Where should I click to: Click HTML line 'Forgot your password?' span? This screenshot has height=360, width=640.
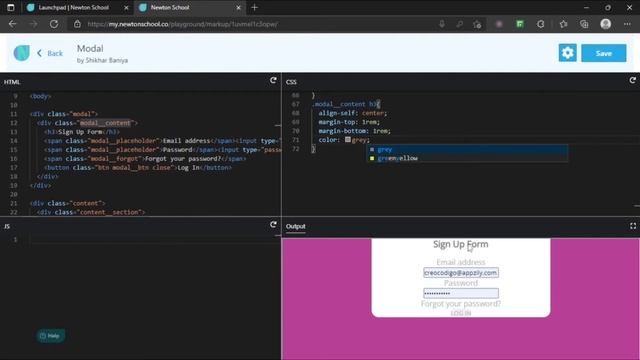click(145, 159)
